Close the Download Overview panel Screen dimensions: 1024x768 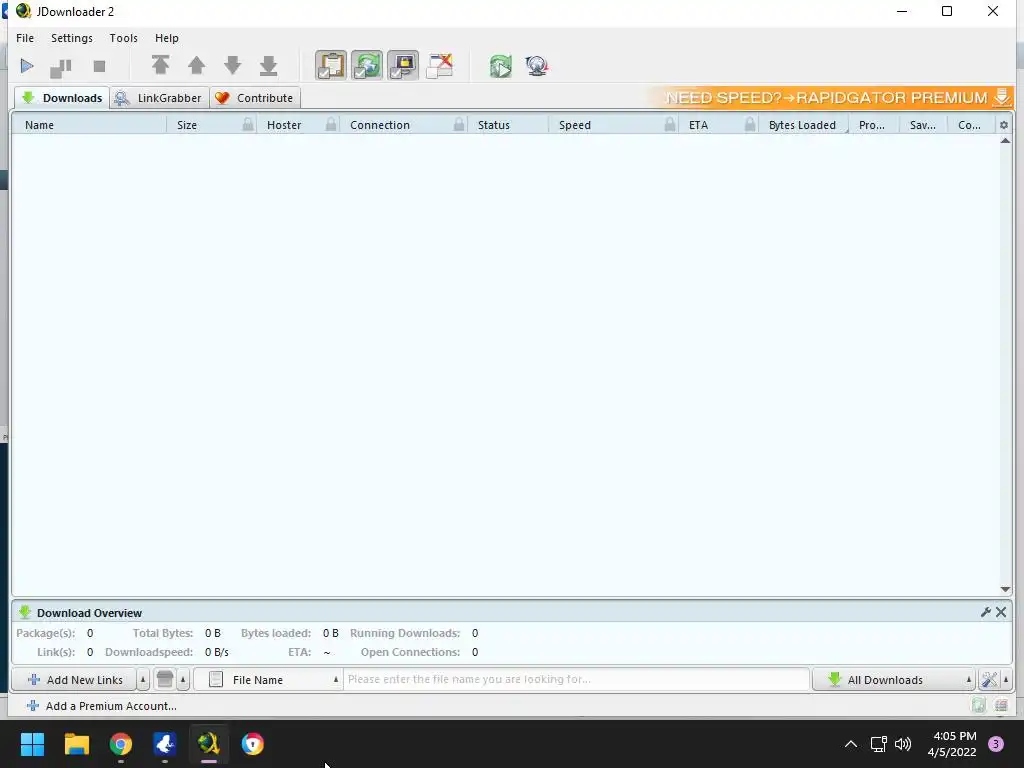[1001, 612]
